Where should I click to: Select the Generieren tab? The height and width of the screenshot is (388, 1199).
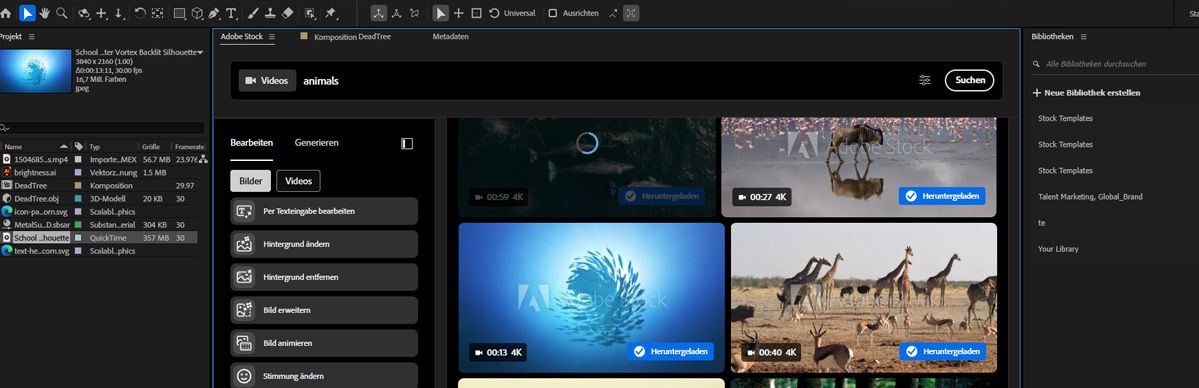pos(317,143)
